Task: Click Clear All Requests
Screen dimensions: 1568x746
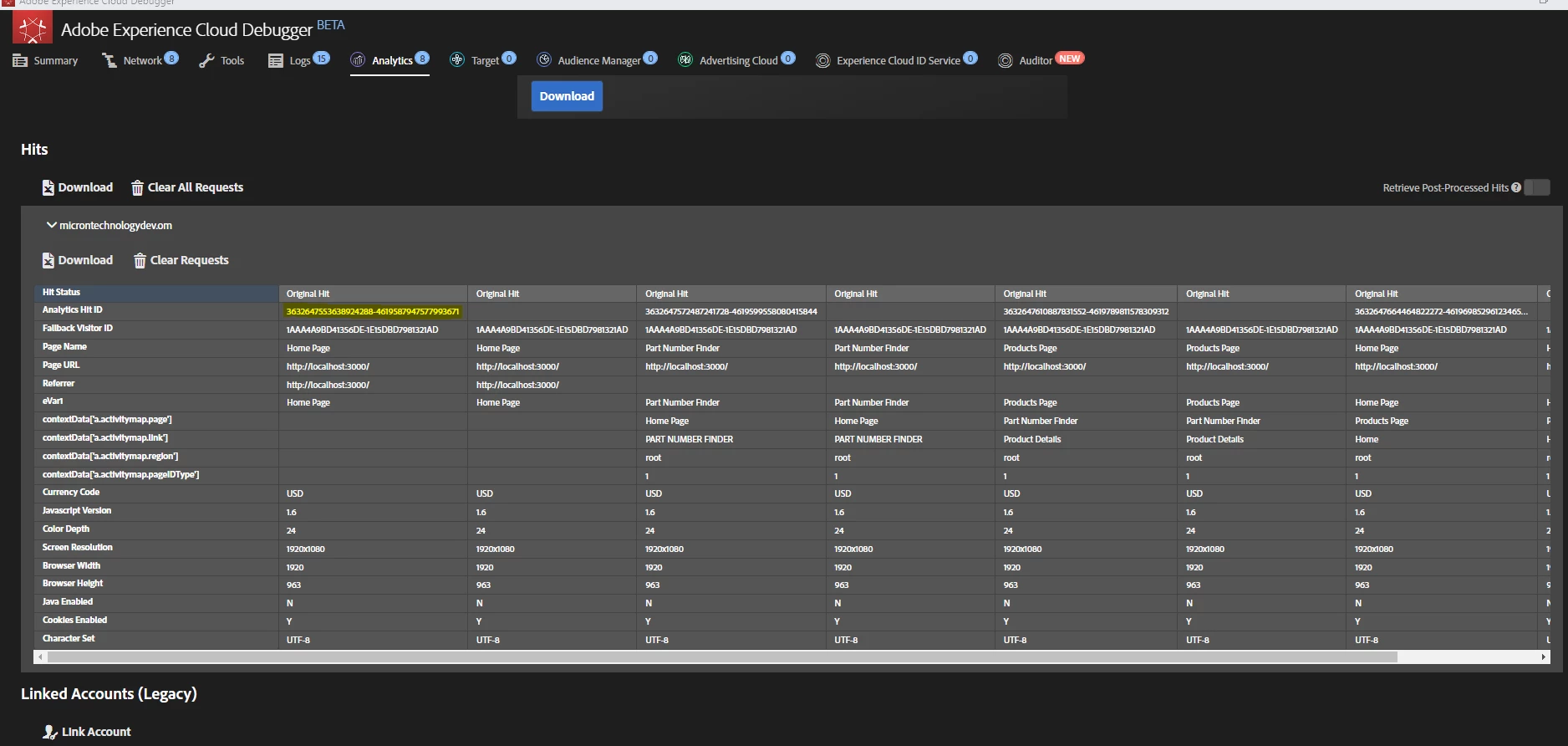Action: (187, 187)
